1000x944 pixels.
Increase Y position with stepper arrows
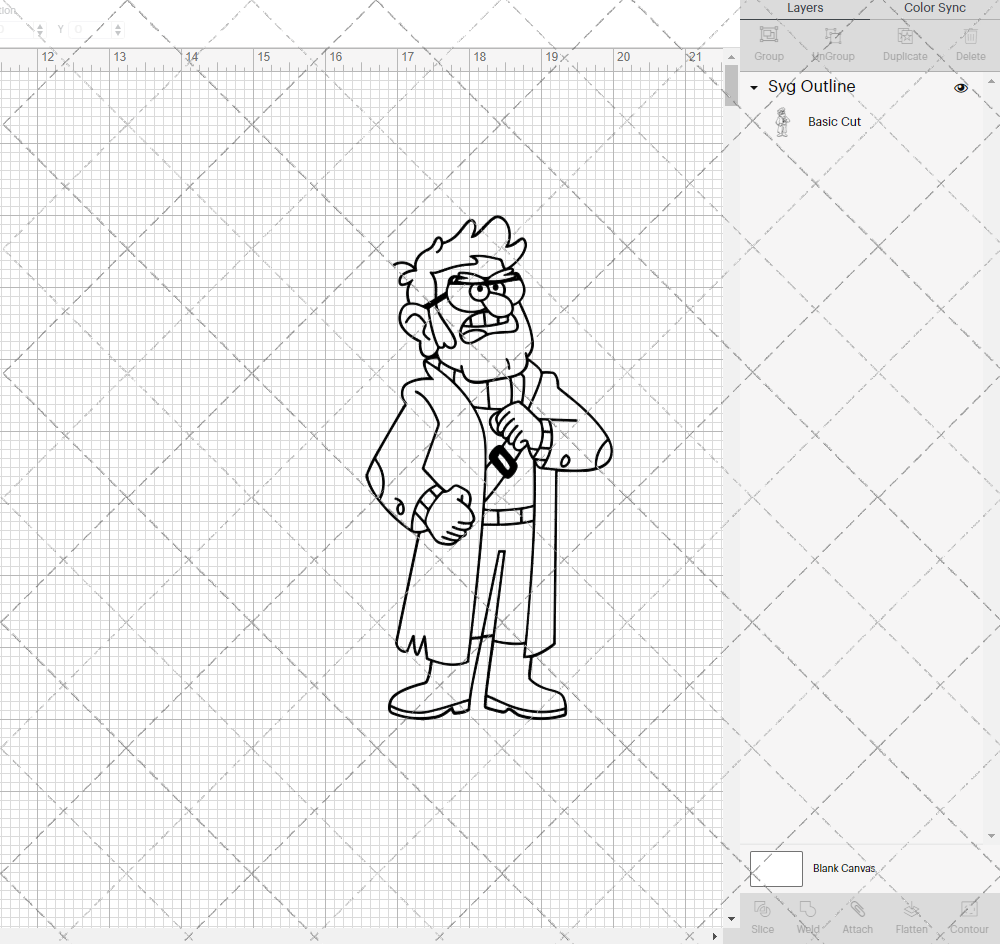tap(118, 26)
